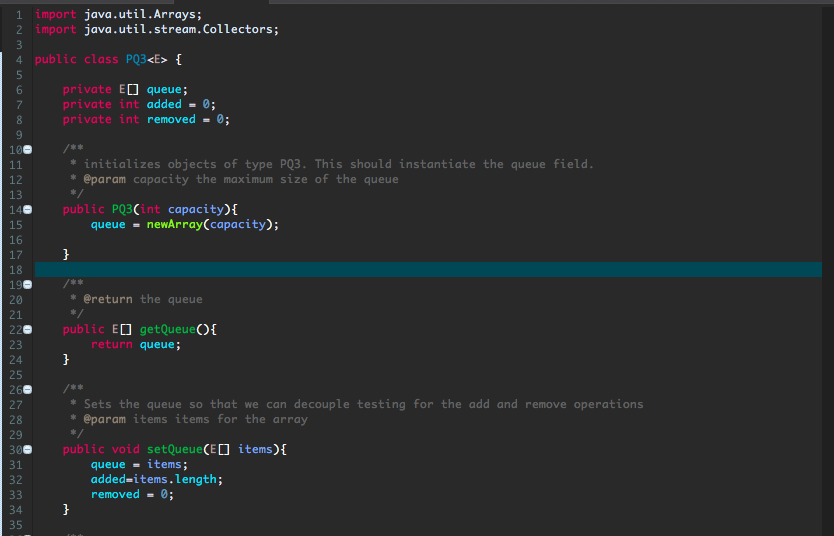Click the java.util.stream.Collectors import text
Screen dimensions: 834x536
tap(181, 29)
